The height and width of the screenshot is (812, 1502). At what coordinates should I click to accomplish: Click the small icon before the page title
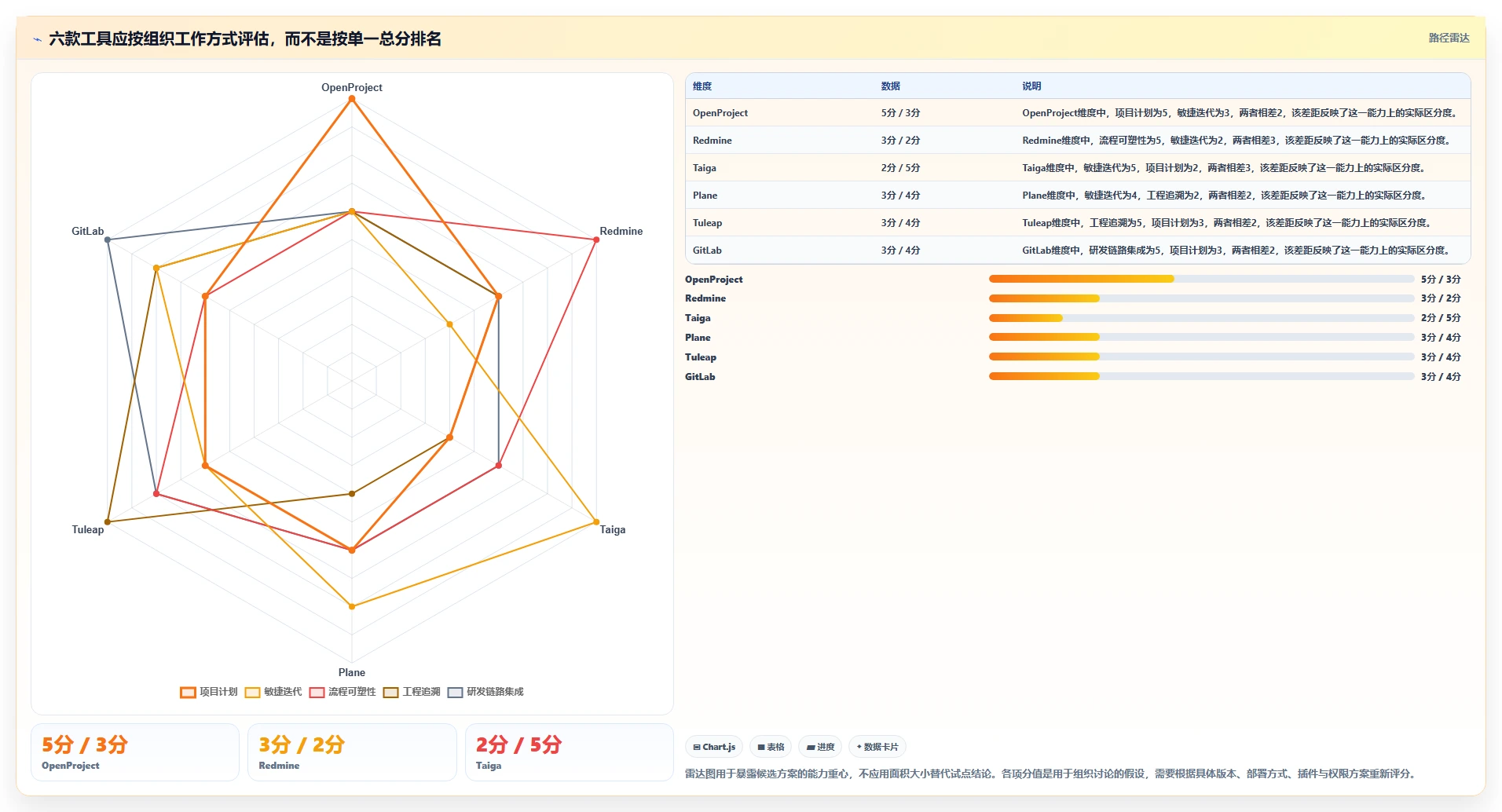pos(37,39)
